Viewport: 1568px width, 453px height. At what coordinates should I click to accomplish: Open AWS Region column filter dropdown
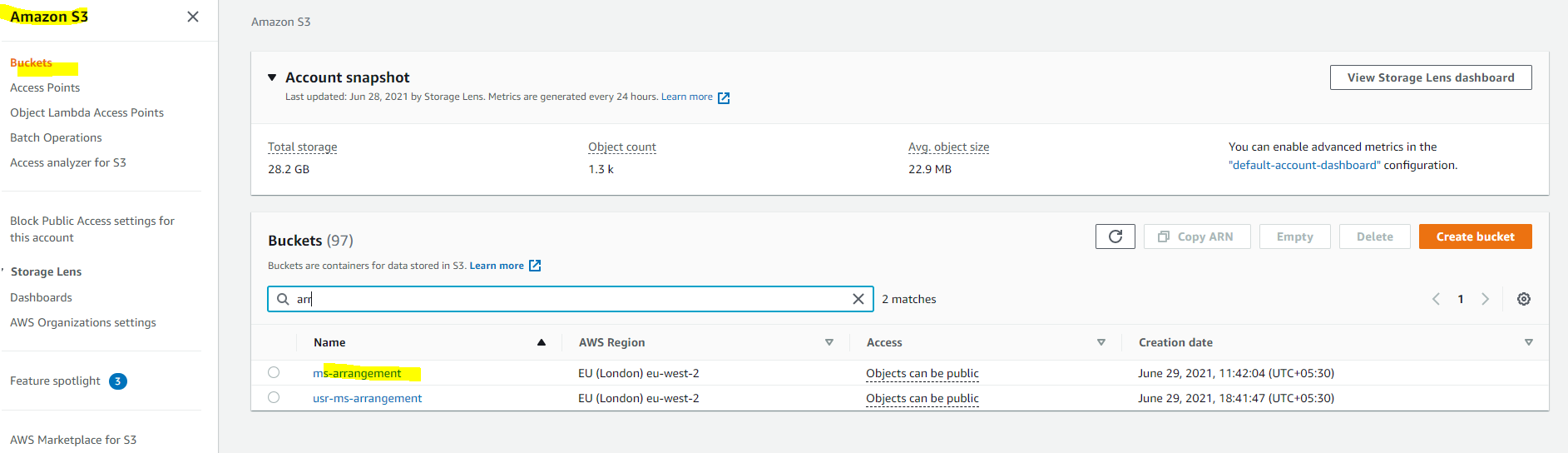[829, 342]
